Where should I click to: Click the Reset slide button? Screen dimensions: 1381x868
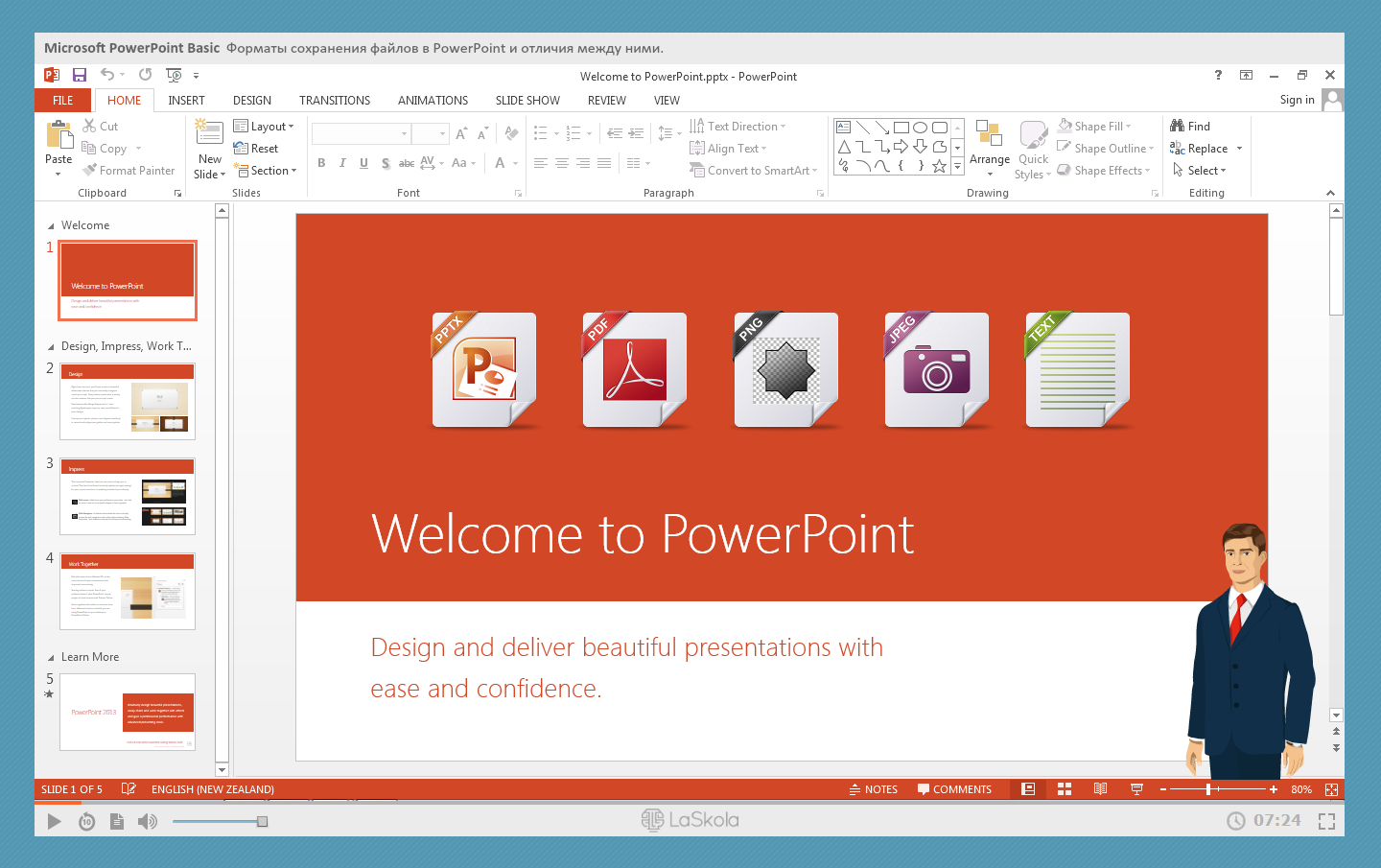(256, 149)
